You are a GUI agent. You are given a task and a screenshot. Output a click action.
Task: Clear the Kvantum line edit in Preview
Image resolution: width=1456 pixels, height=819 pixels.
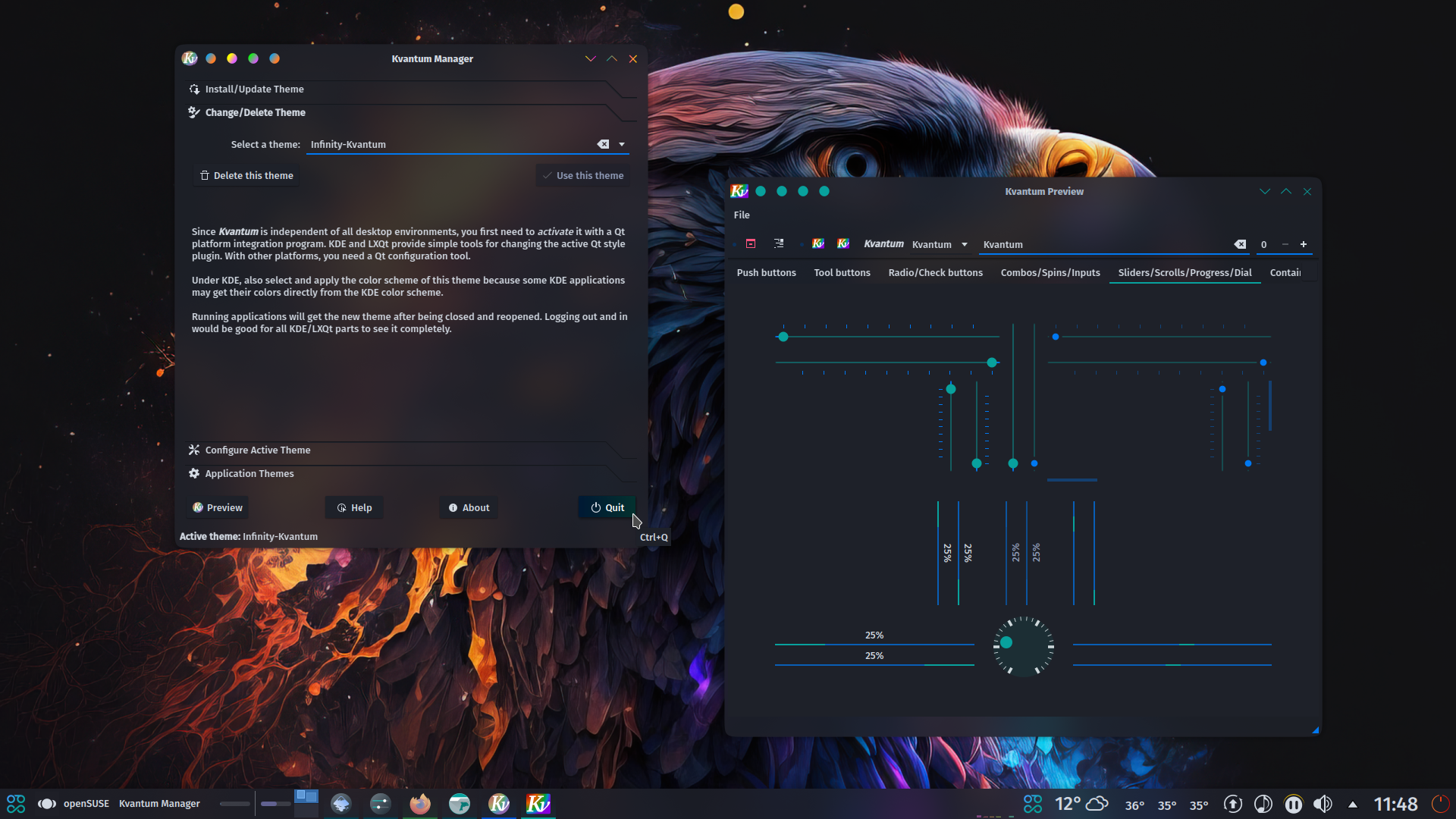click(1240, 244)
